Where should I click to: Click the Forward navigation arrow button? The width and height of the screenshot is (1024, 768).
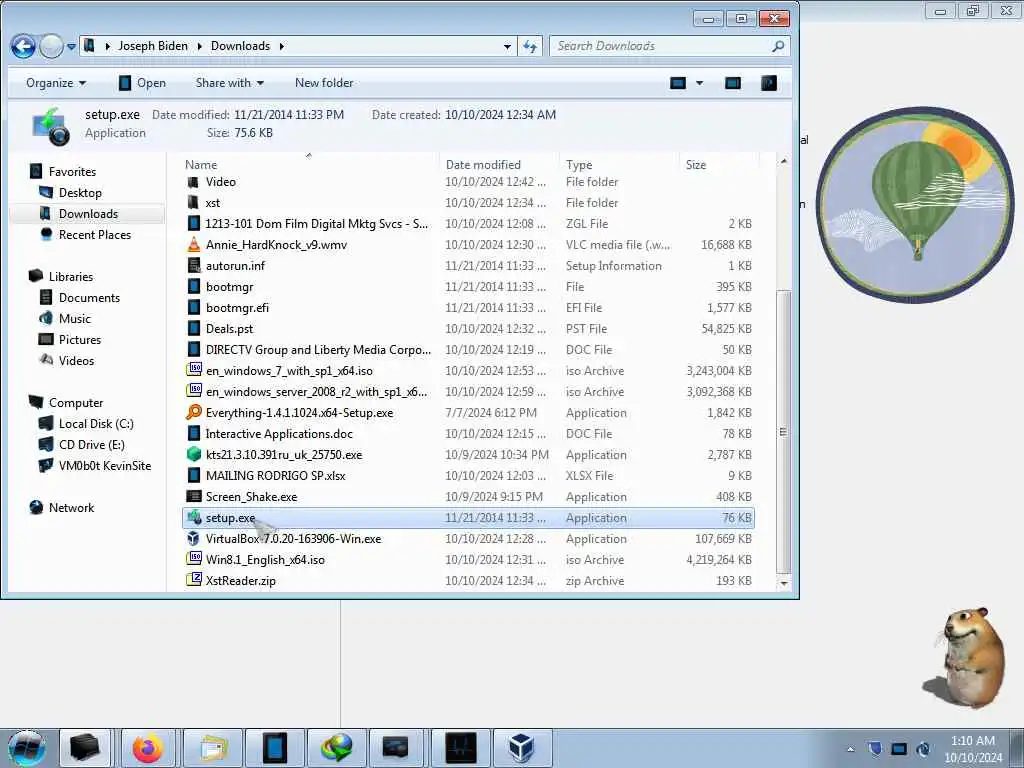[51, 46]
